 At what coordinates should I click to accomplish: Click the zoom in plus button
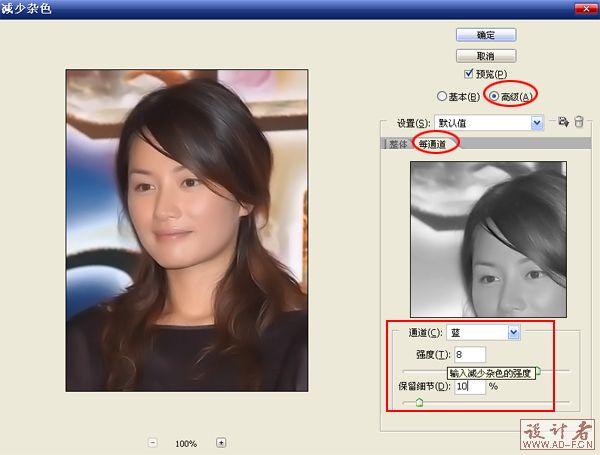click(x=221, y=443)
